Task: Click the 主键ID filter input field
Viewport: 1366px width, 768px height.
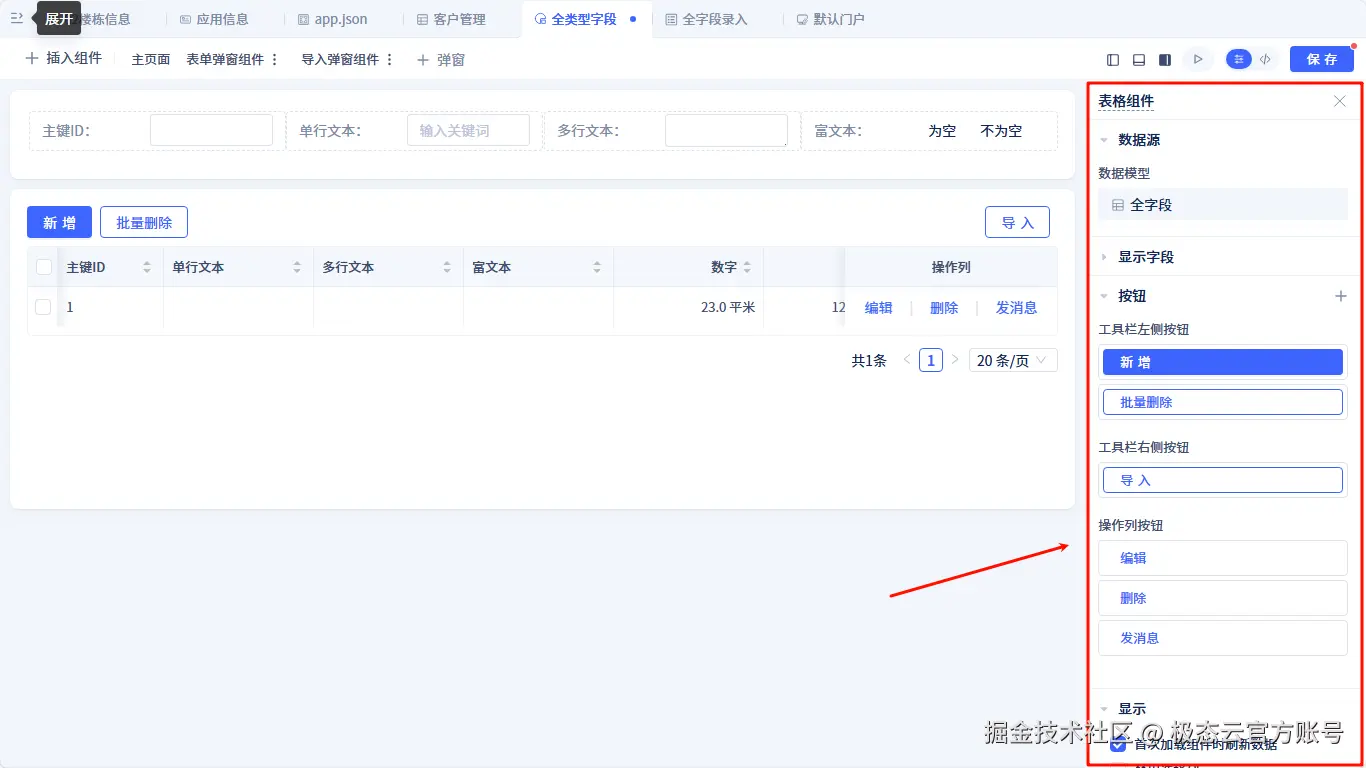Action: pyautogui.click(x=211, y=130)
